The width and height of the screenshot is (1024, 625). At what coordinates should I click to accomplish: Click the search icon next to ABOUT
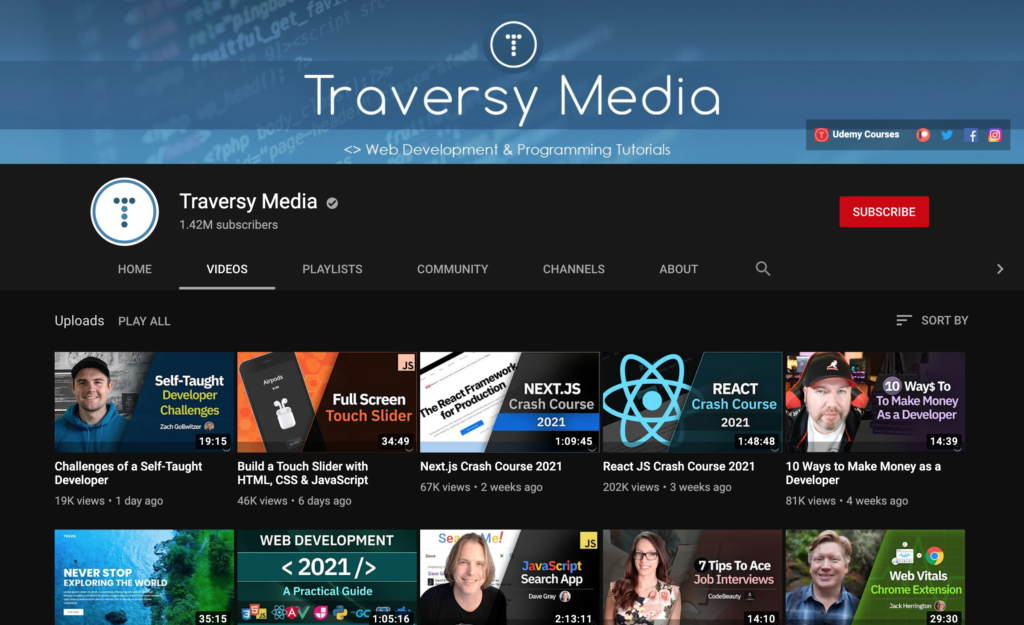pos(763,269)
